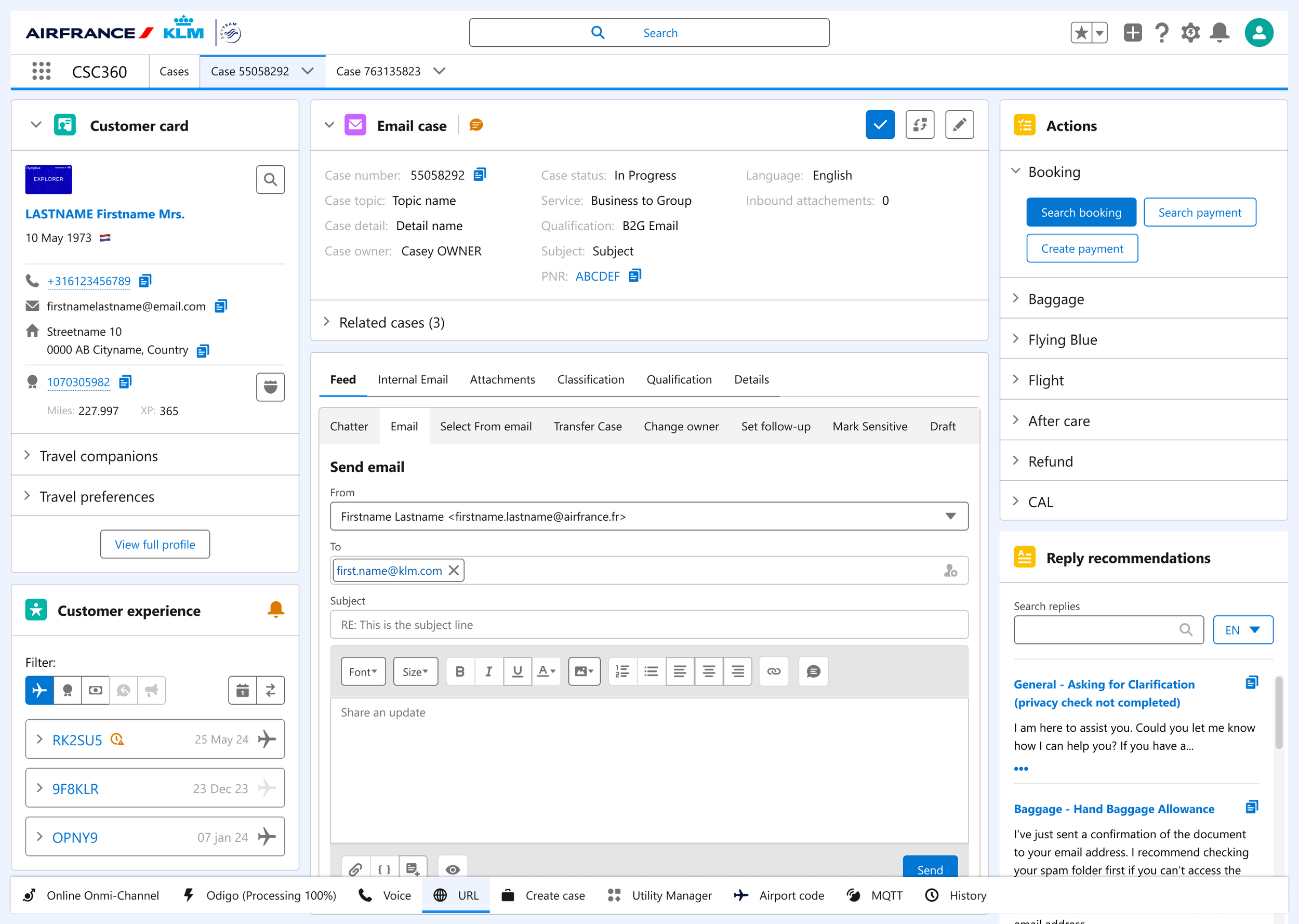Image resolution: width=1299 pixels, height=924 pixels.
Task: Expand Related cases (3)
Action: (x=391, y=323)
